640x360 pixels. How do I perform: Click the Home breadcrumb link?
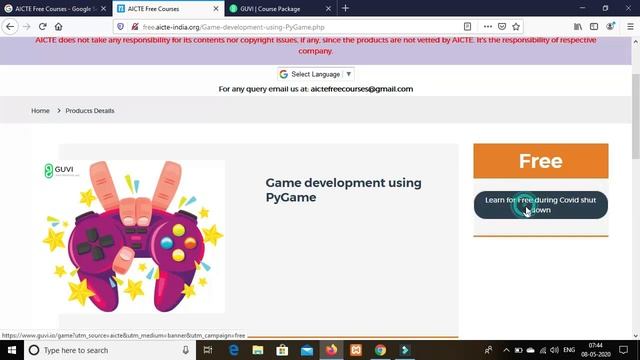coord(40,111)
